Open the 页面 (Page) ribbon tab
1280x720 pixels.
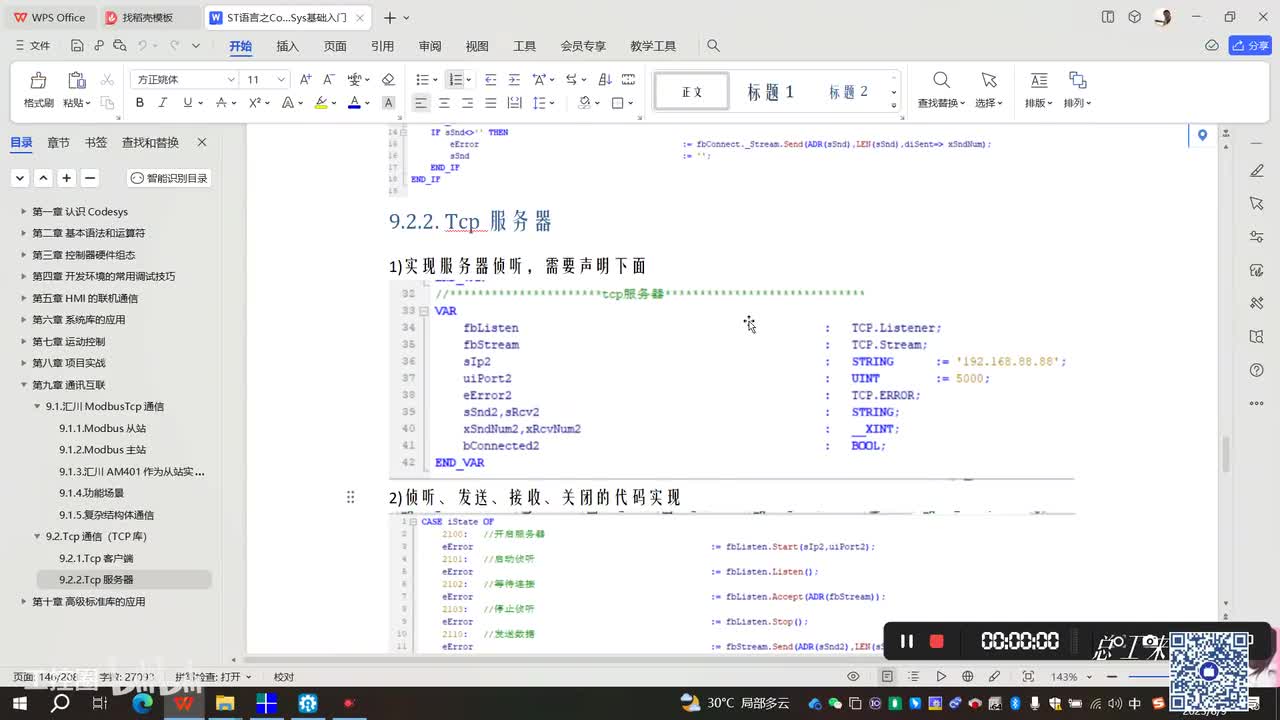(335, 46)
